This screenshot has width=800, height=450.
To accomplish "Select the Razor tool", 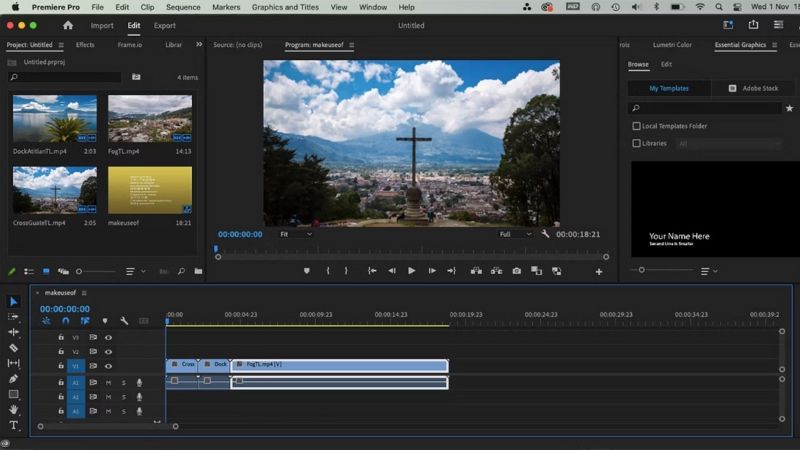I will 14,348.
